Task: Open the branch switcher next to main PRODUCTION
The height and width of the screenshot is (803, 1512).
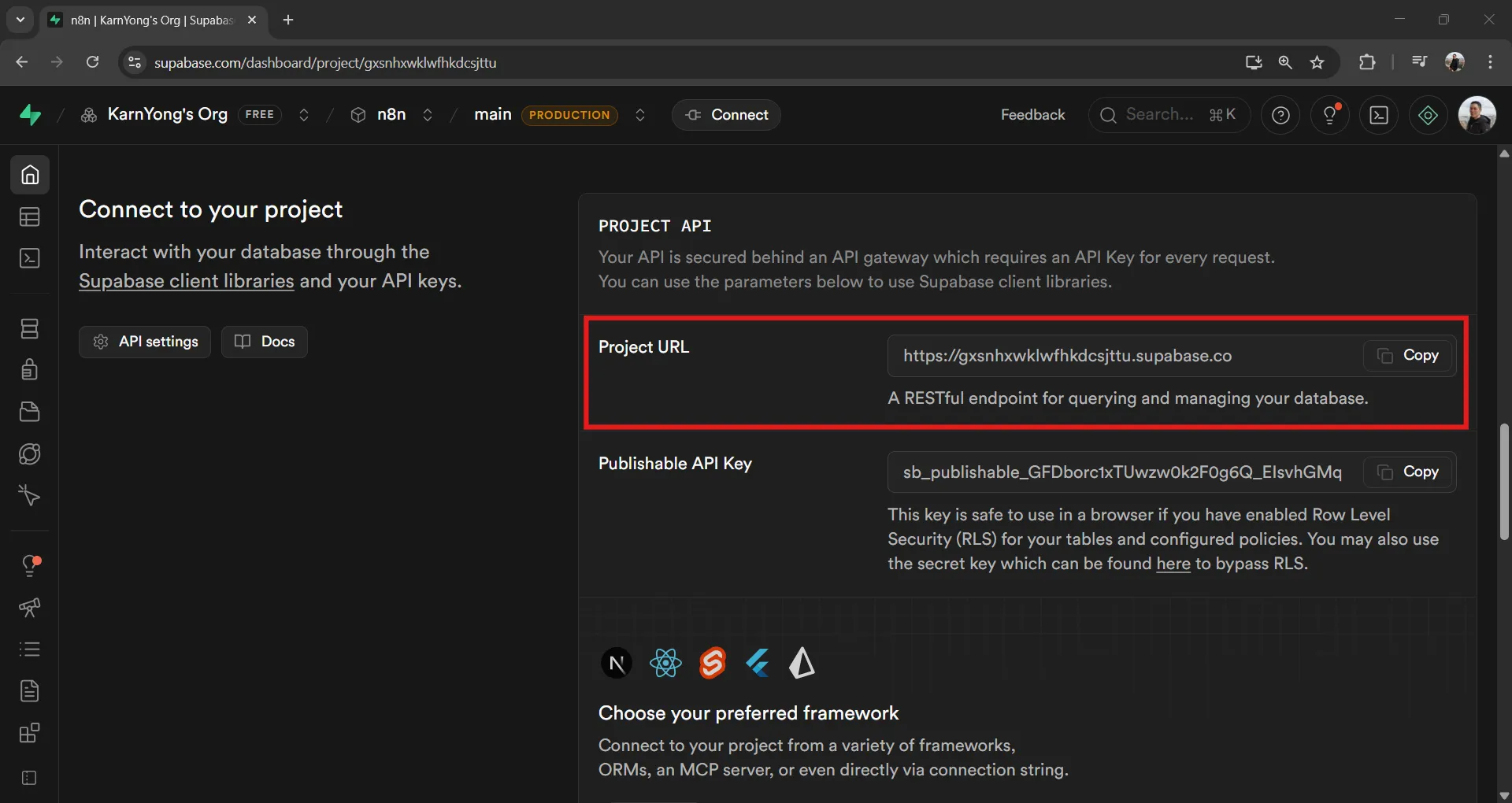Action: click(640, 116)
